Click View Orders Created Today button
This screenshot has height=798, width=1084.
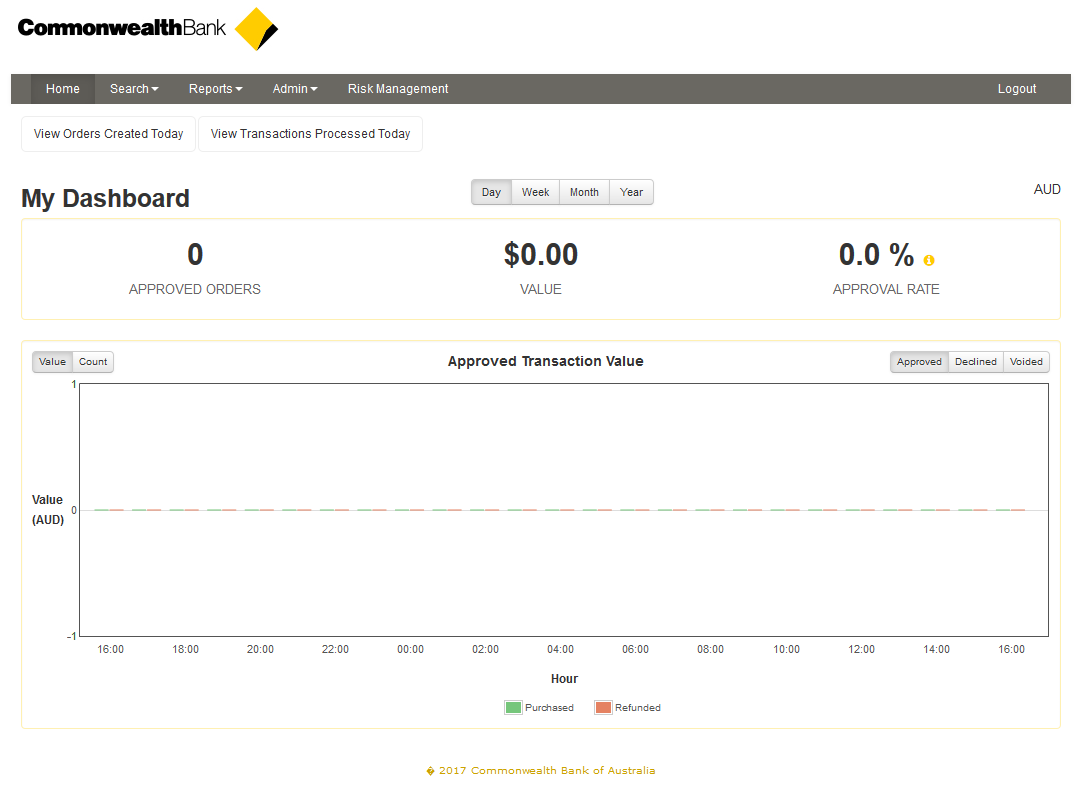click(x=108, y=134)
